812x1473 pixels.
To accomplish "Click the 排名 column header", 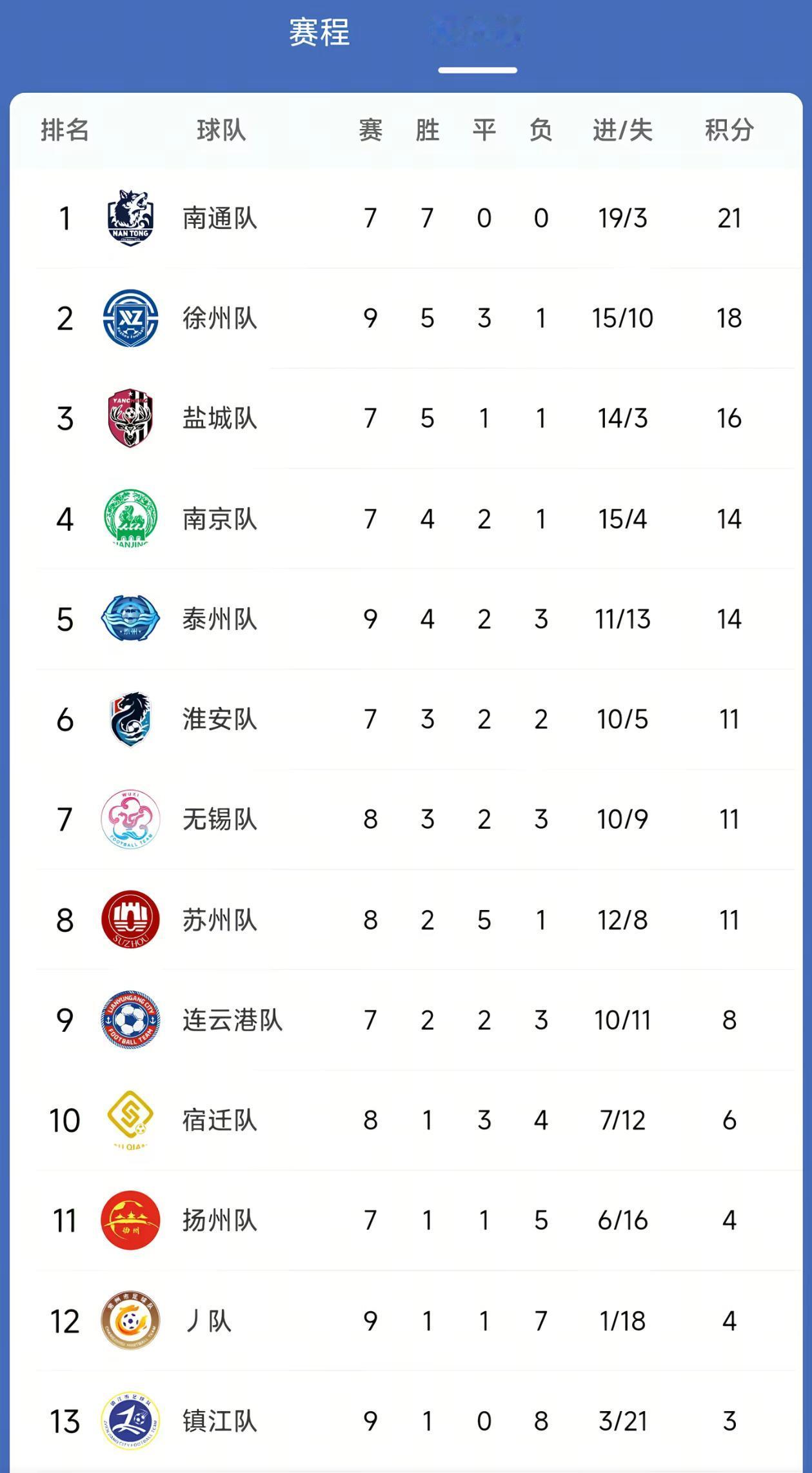I will 65,130.
